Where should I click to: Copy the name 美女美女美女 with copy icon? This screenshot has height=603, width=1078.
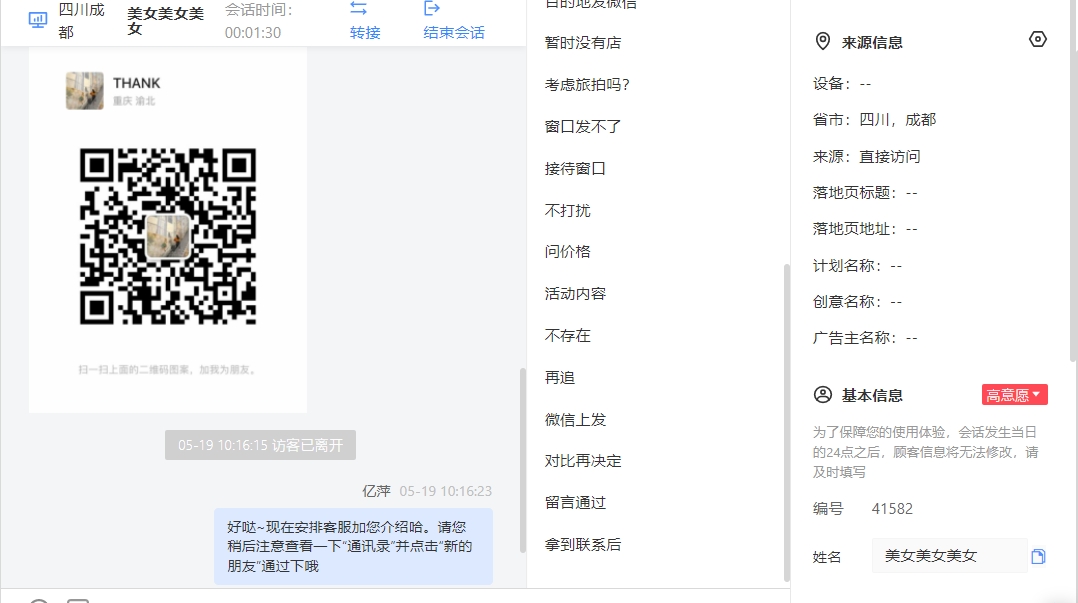(x=1038, y=556)
